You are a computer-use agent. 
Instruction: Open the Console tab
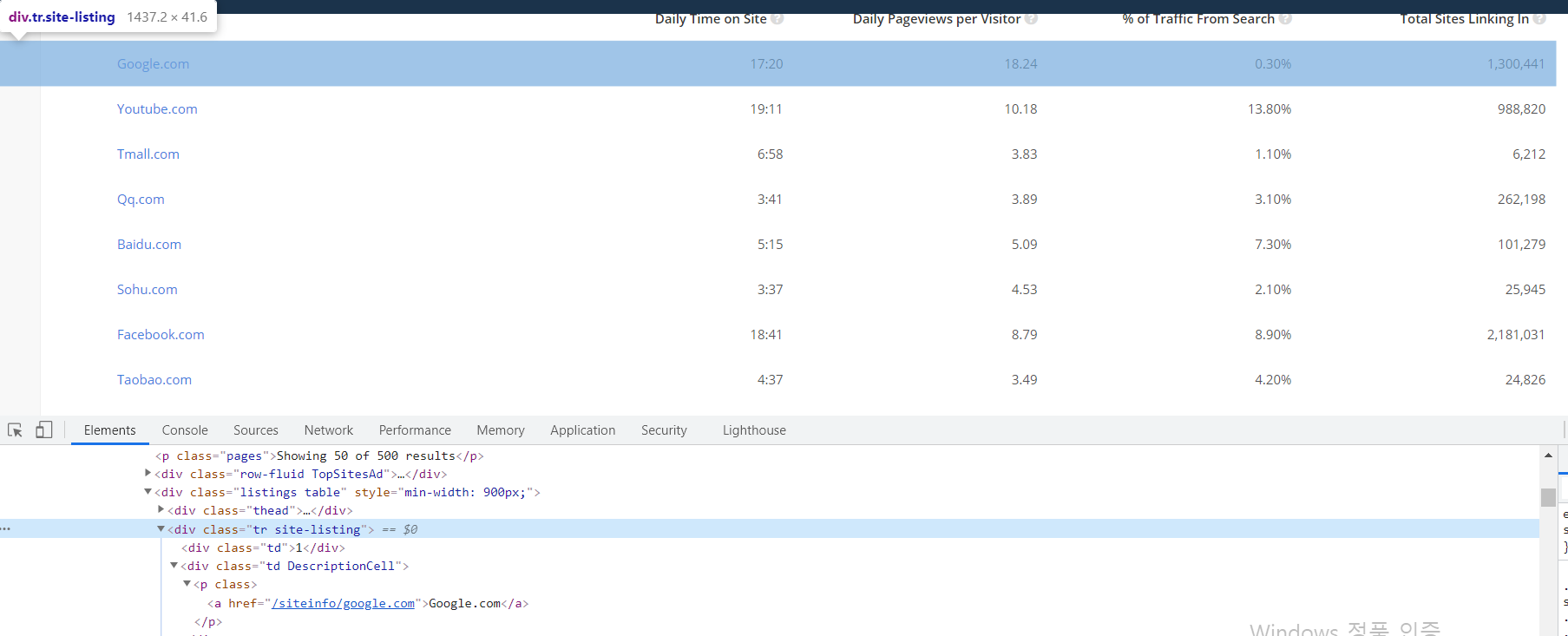185,430
